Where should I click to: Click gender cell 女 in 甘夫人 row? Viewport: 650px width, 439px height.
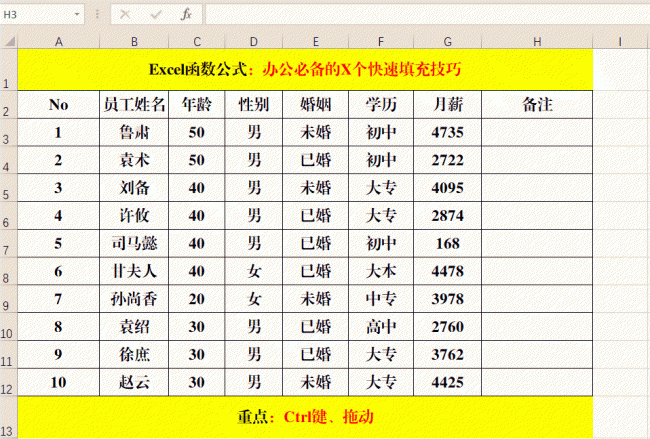coord(254,271)
